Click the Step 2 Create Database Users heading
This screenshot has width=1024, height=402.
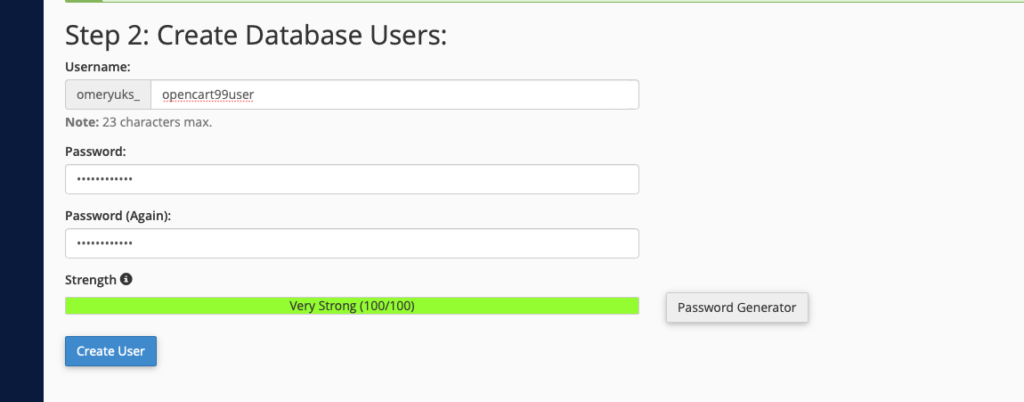(256, 35)
